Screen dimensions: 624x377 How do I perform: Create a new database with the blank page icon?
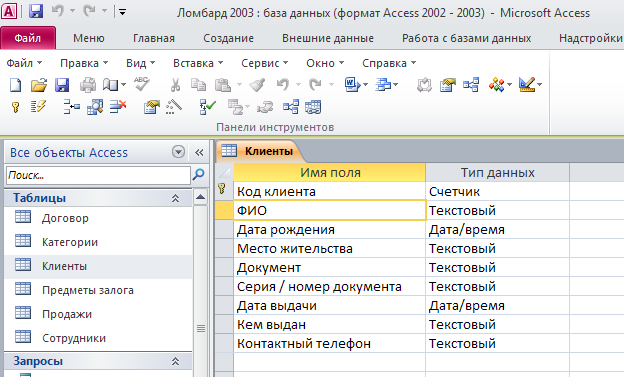coord(15,85)
